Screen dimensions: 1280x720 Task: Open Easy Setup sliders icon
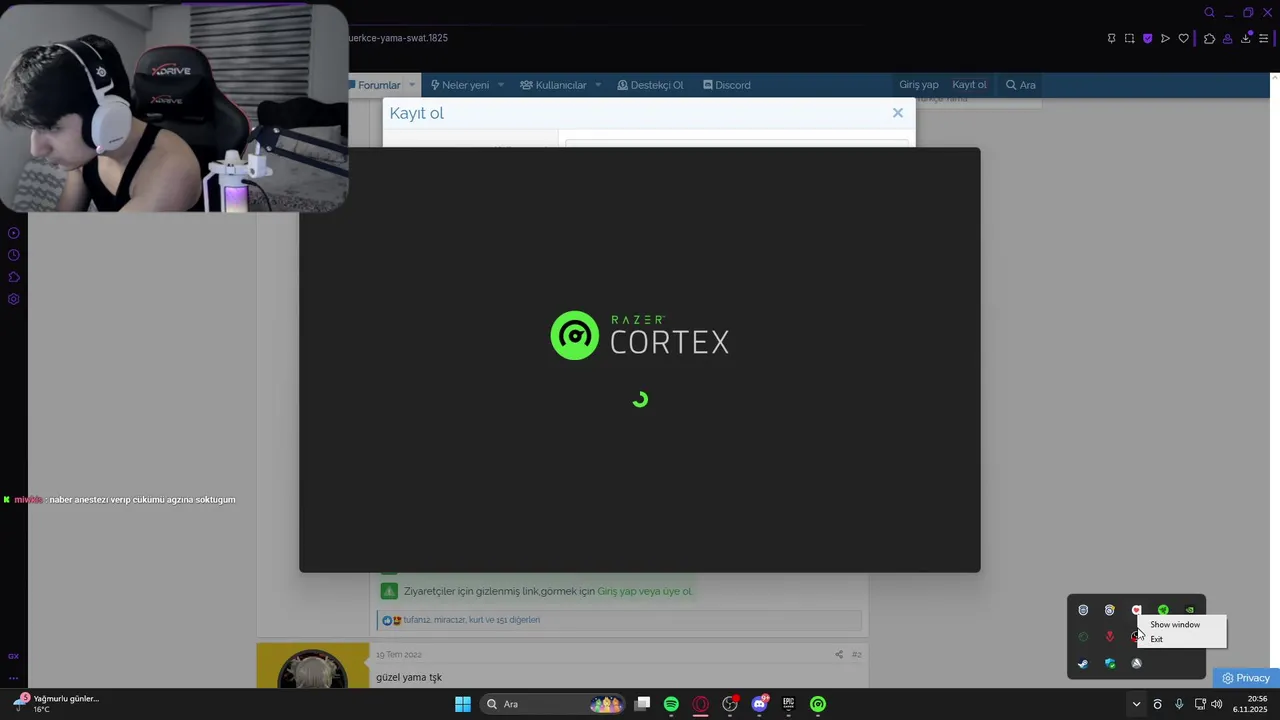(x=1264, y=38)
